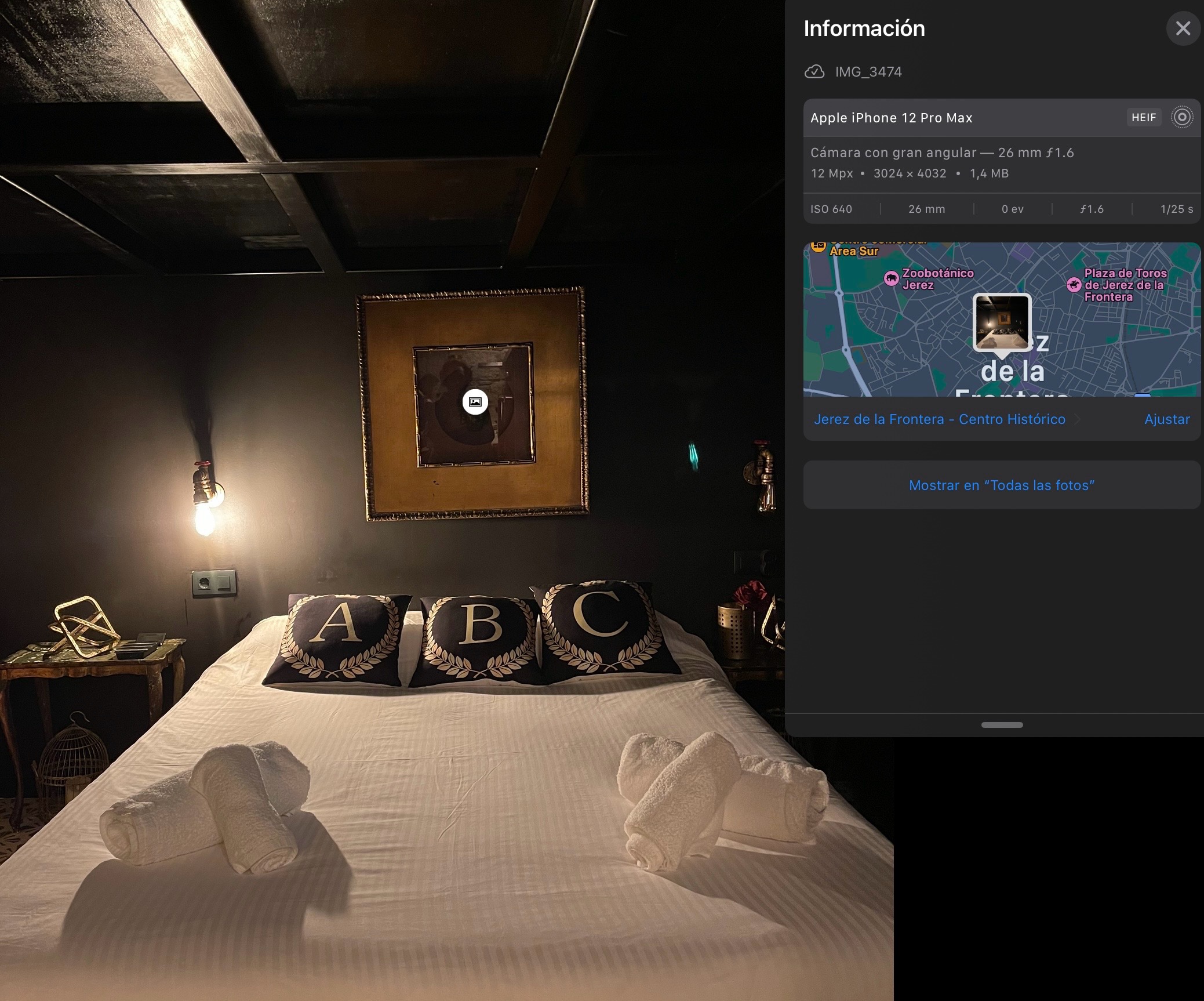Click the Plaza de Toros map marker

click(x=1074, y=285)
